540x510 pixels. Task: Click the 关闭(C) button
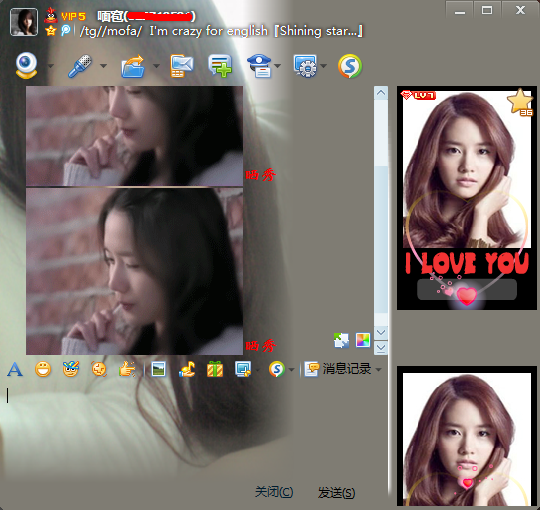pos(274,492)
